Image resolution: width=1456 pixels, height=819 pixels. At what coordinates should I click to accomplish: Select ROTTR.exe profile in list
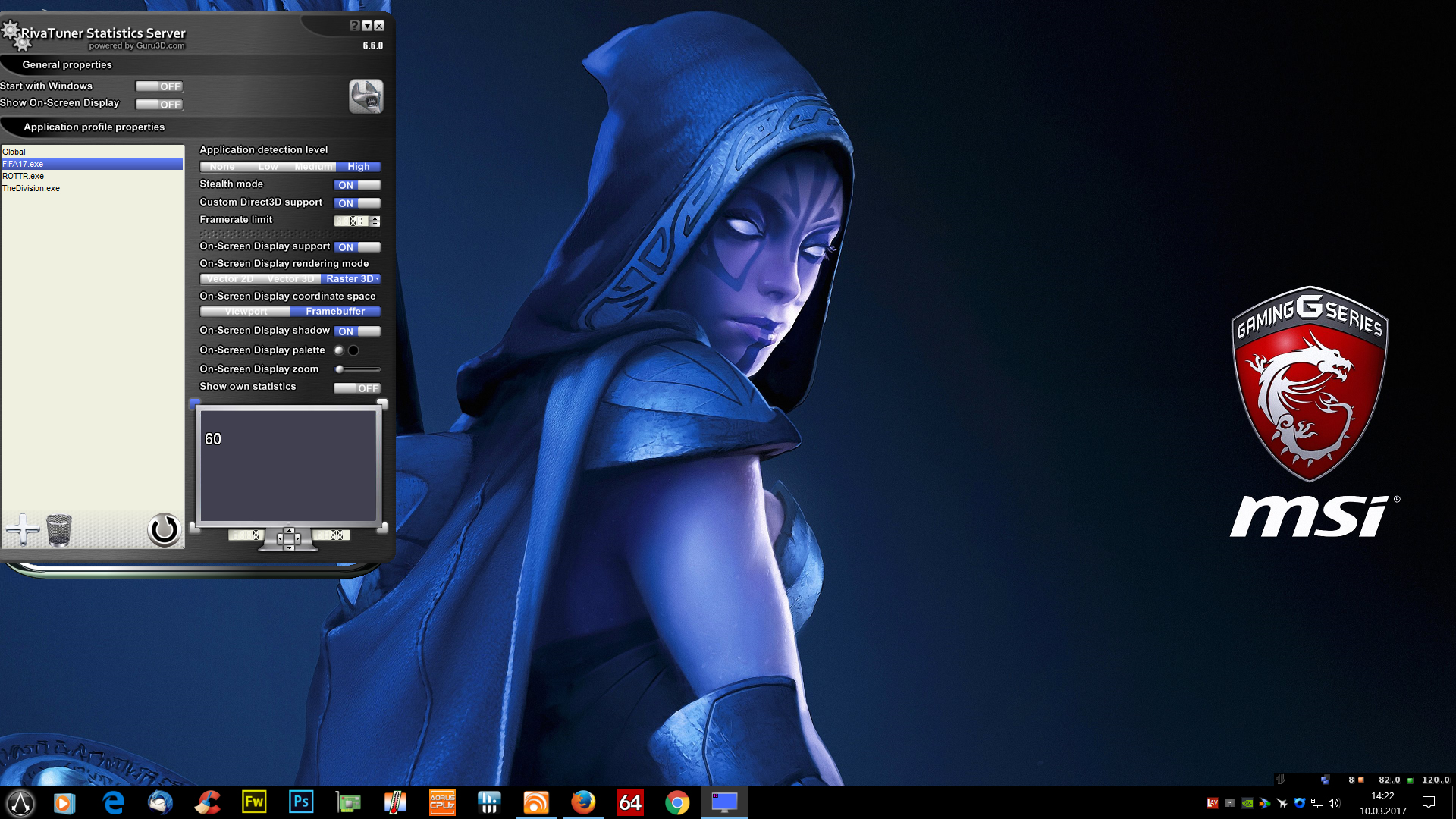click(x=24, y=176)
